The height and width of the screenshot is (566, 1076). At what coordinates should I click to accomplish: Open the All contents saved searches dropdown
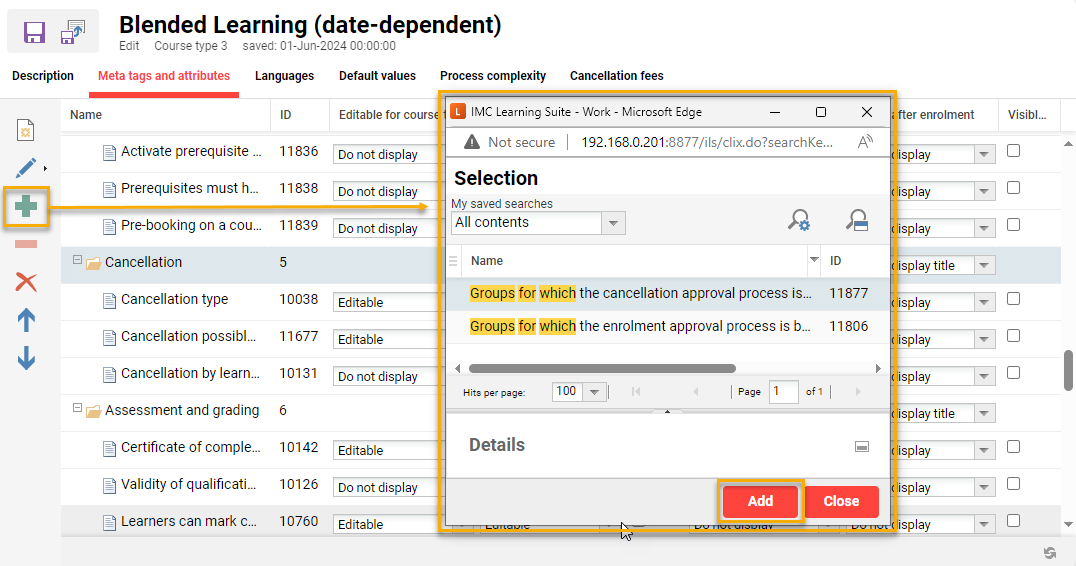pos(538,223)
